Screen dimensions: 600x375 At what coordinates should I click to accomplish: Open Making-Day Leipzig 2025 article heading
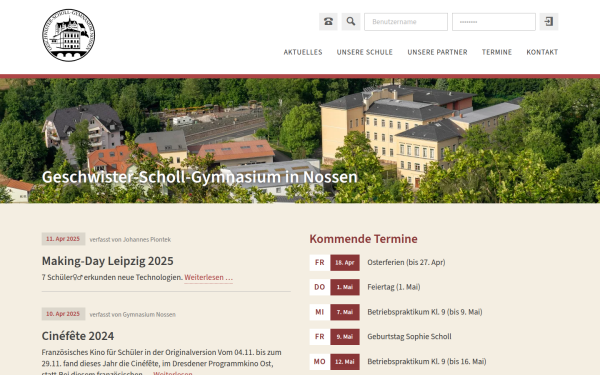[108, 261]
